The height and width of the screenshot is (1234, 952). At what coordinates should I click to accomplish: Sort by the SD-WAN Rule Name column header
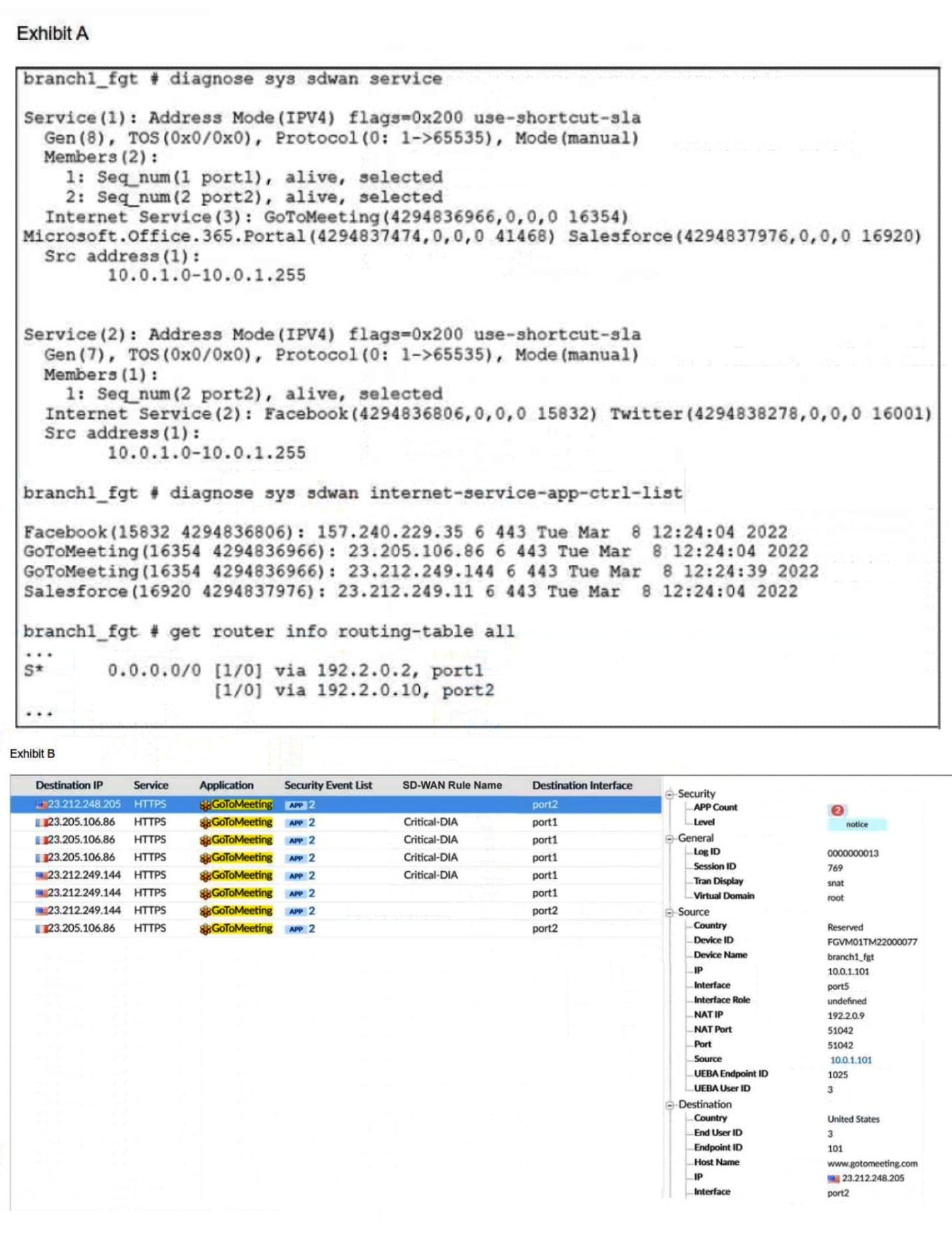(x=452, y=785)
